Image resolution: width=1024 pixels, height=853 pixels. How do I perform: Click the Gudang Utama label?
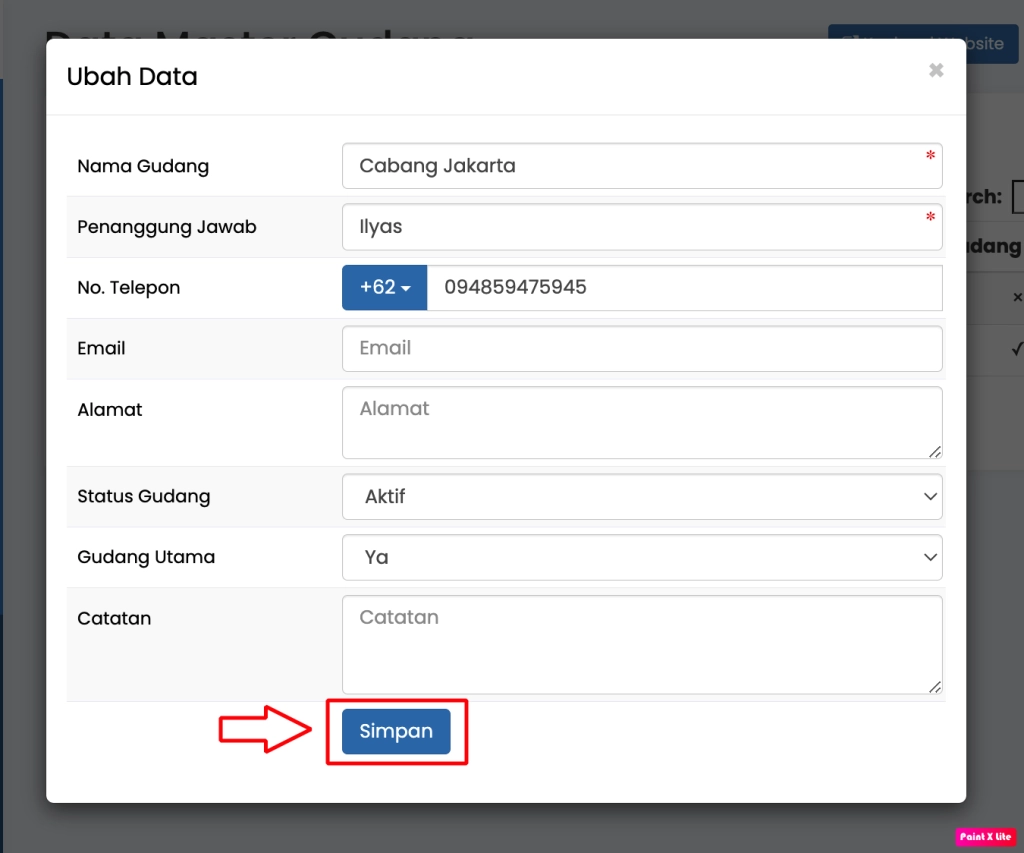(146, 557)
